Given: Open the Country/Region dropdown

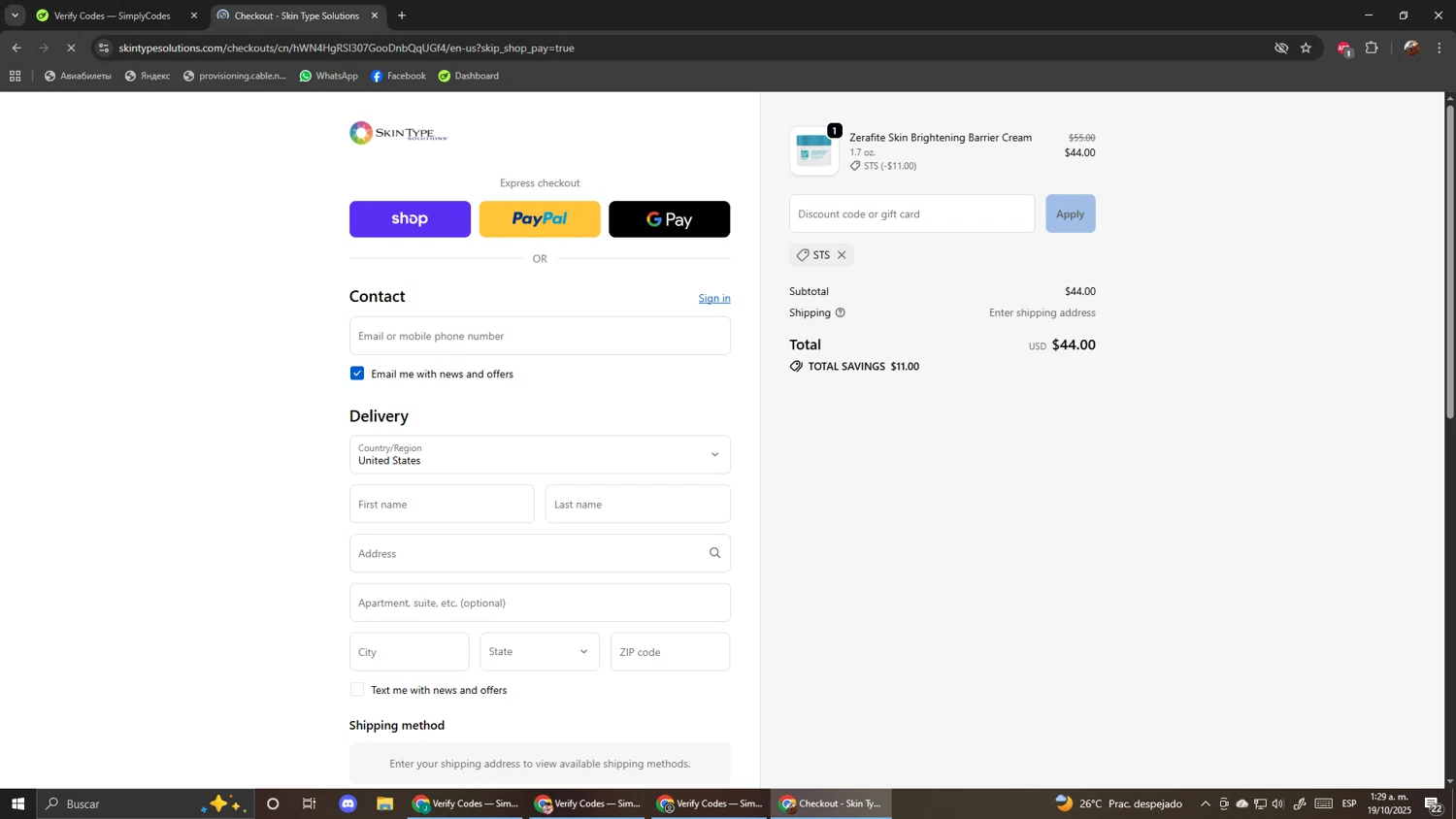Looking at the screenshot, I should point(540,454).
